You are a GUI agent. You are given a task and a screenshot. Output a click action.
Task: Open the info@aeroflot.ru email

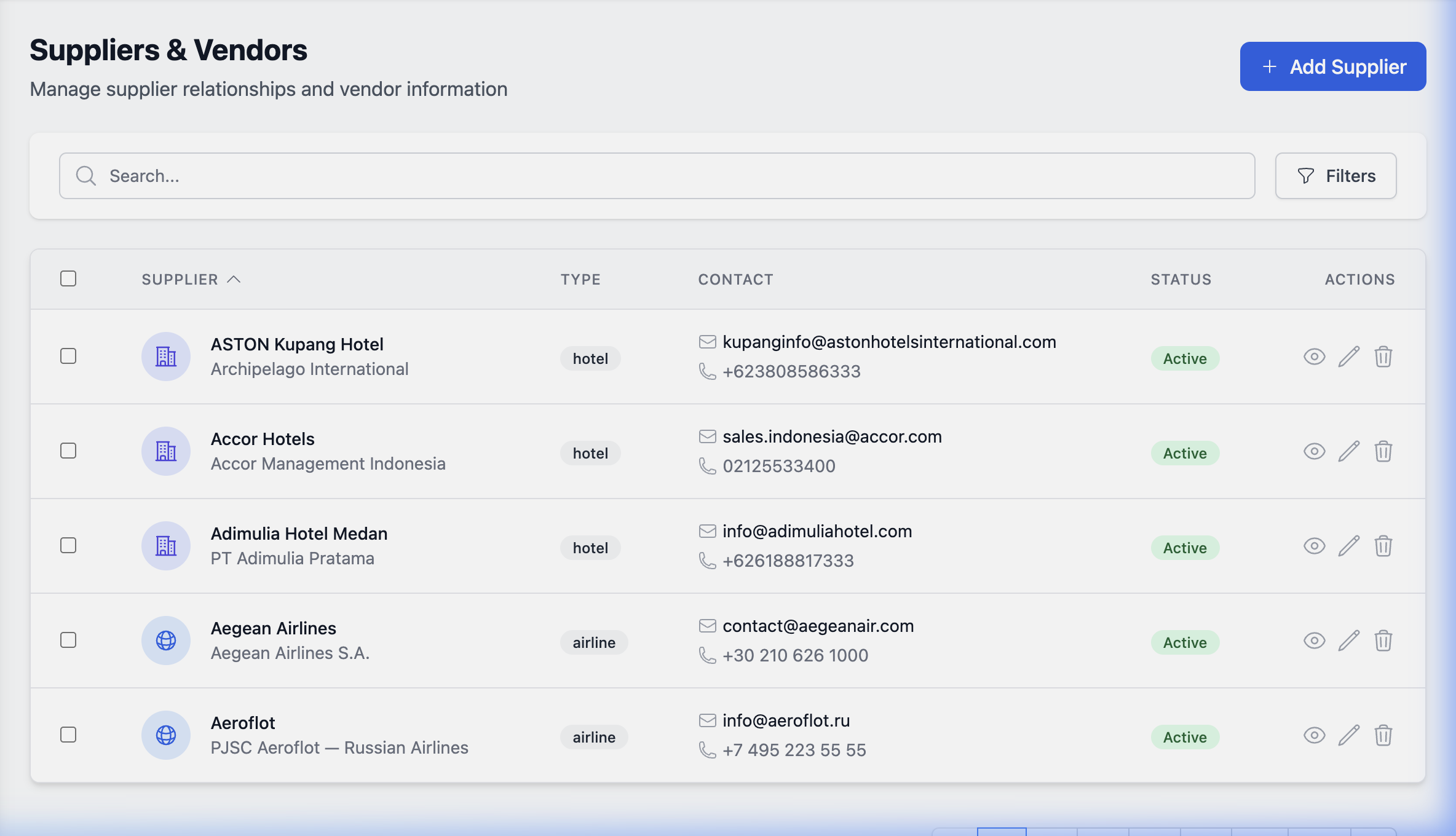[786, 720]
